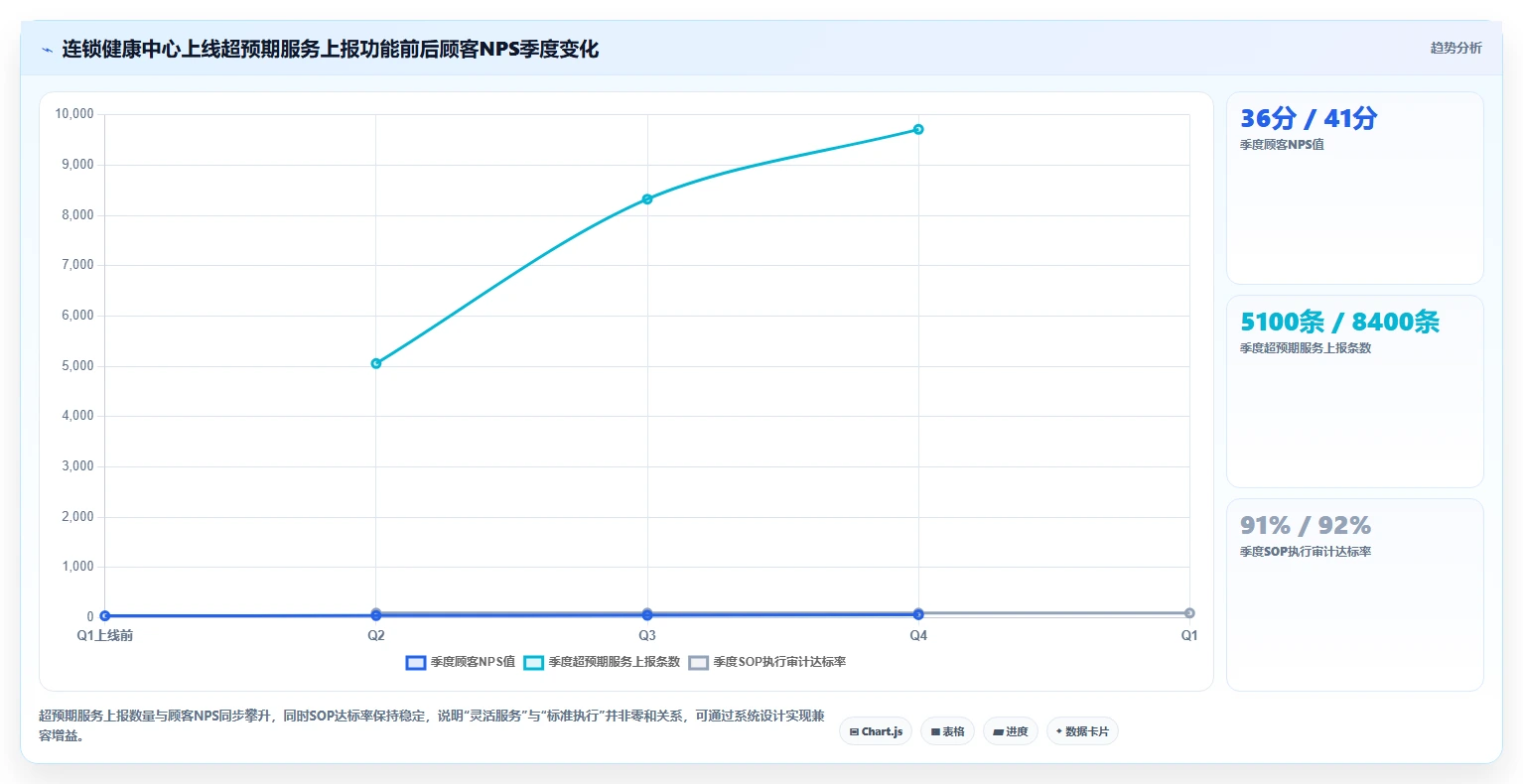This screenshot has width=1523, height=784.
Task: Click the 5100条 / 8400条 card value
Action: [x=1339, y=322]
